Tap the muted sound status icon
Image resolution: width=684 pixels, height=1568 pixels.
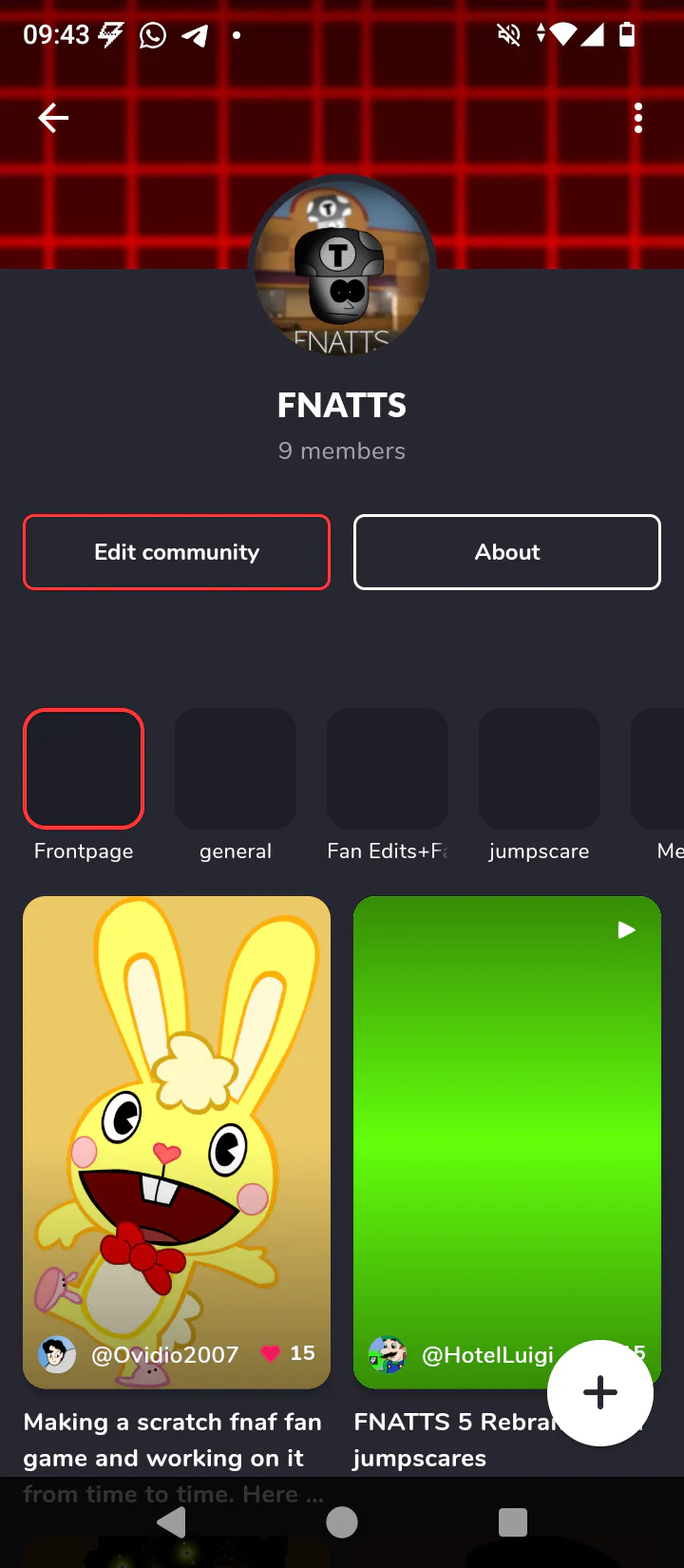pos(509,36)
